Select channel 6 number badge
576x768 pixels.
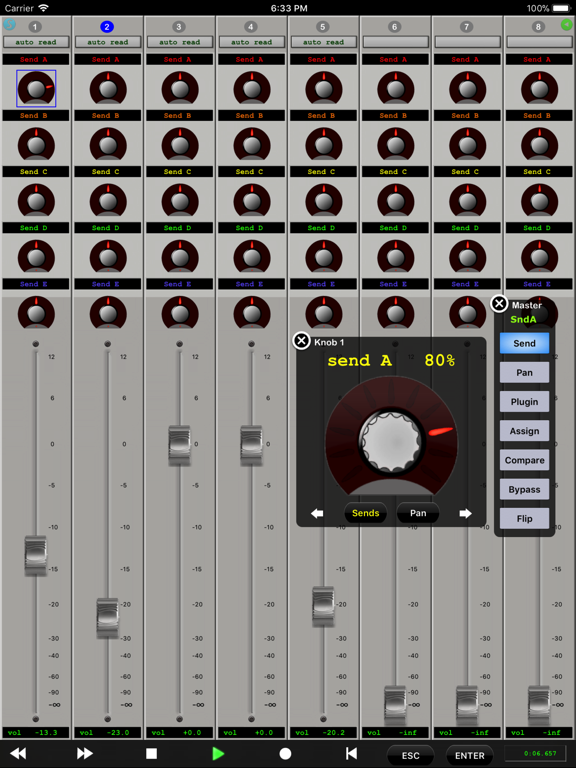[394, 26]
